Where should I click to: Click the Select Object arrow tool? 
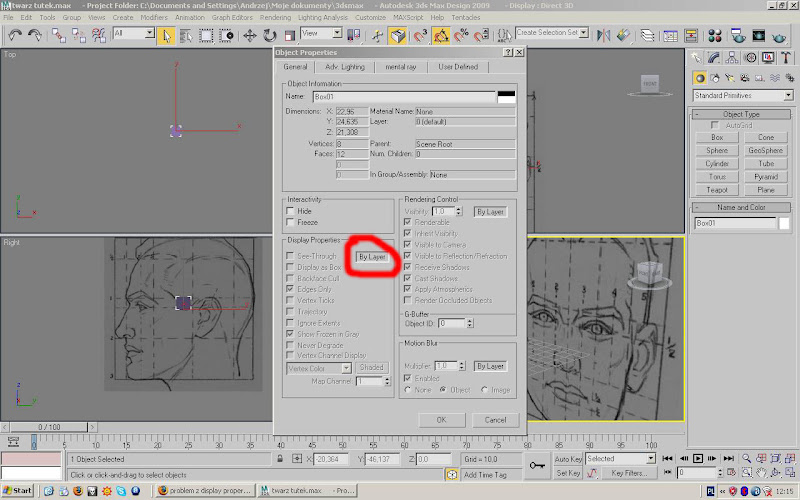coord(167,35)
